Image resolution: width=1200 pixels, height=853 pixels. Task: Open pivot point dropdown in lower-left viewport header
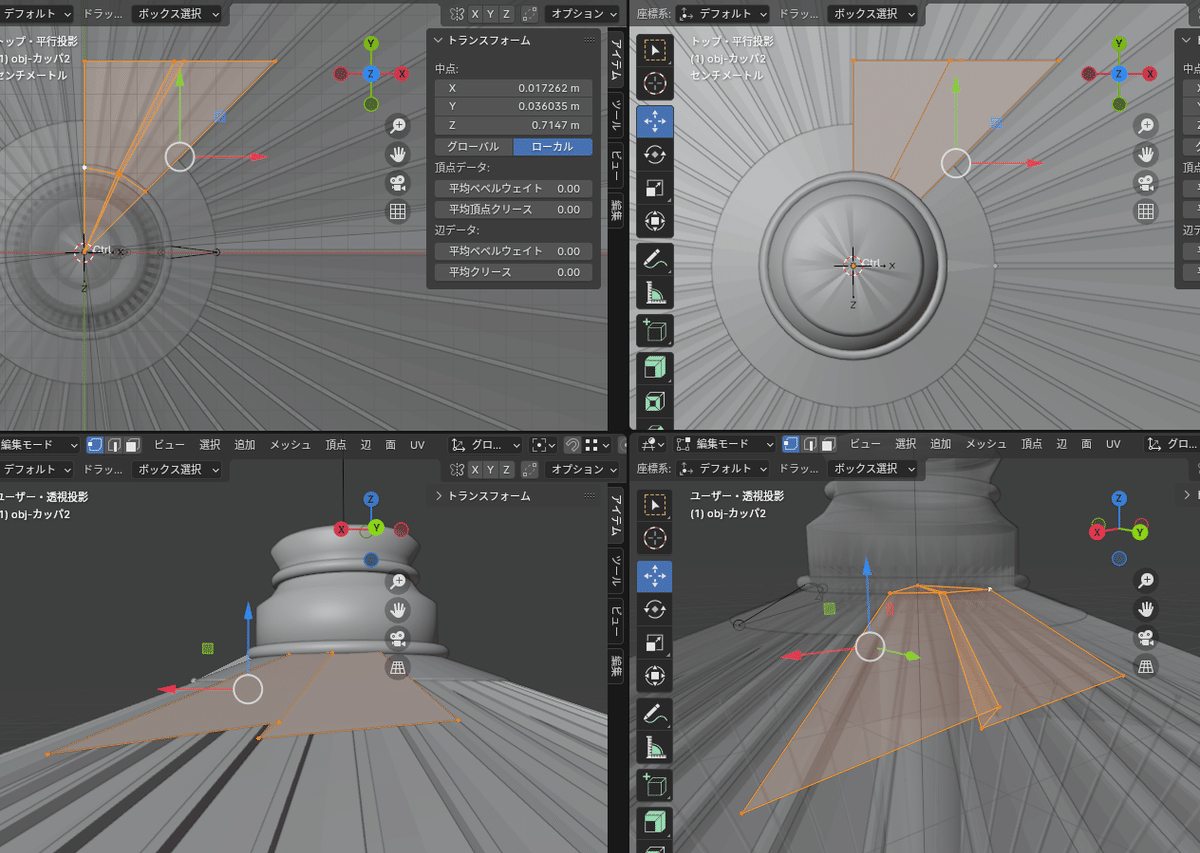543,445
